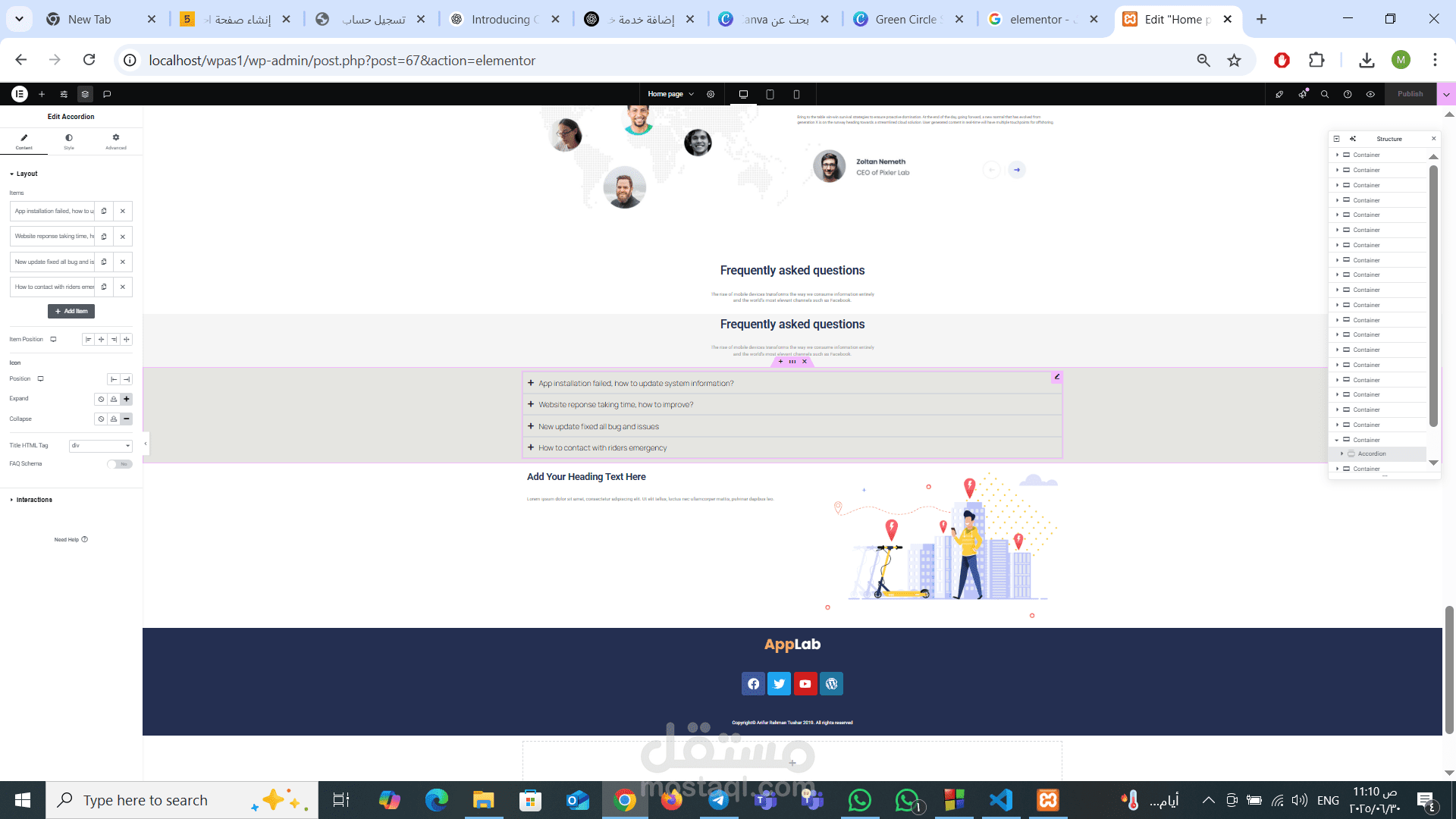
Task: Open the Finder search icon in top bar
Action: click(x=1325, y=94)
